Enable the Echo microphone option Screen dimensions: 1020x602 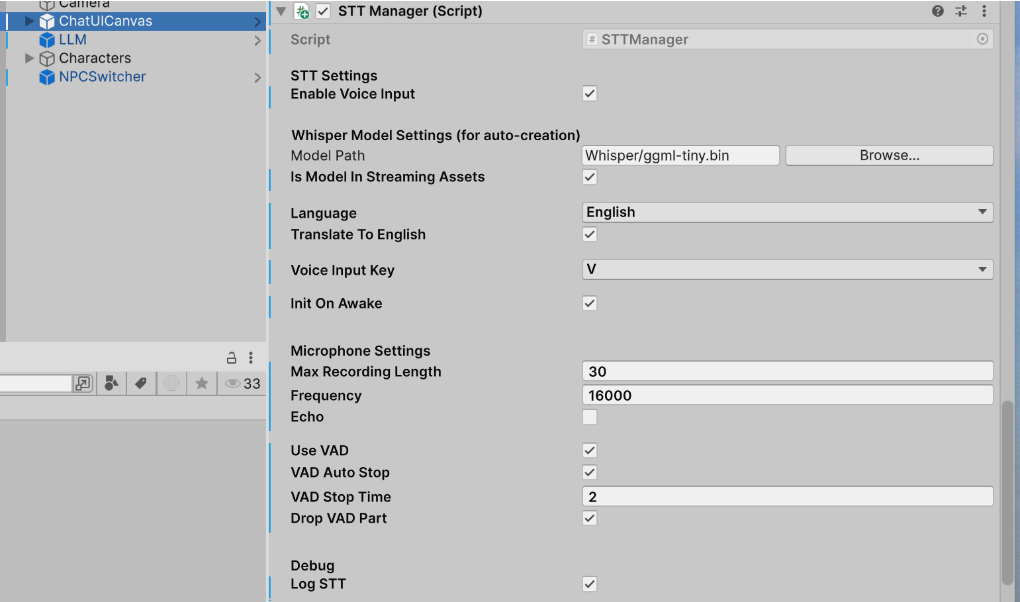coord(589,416)
